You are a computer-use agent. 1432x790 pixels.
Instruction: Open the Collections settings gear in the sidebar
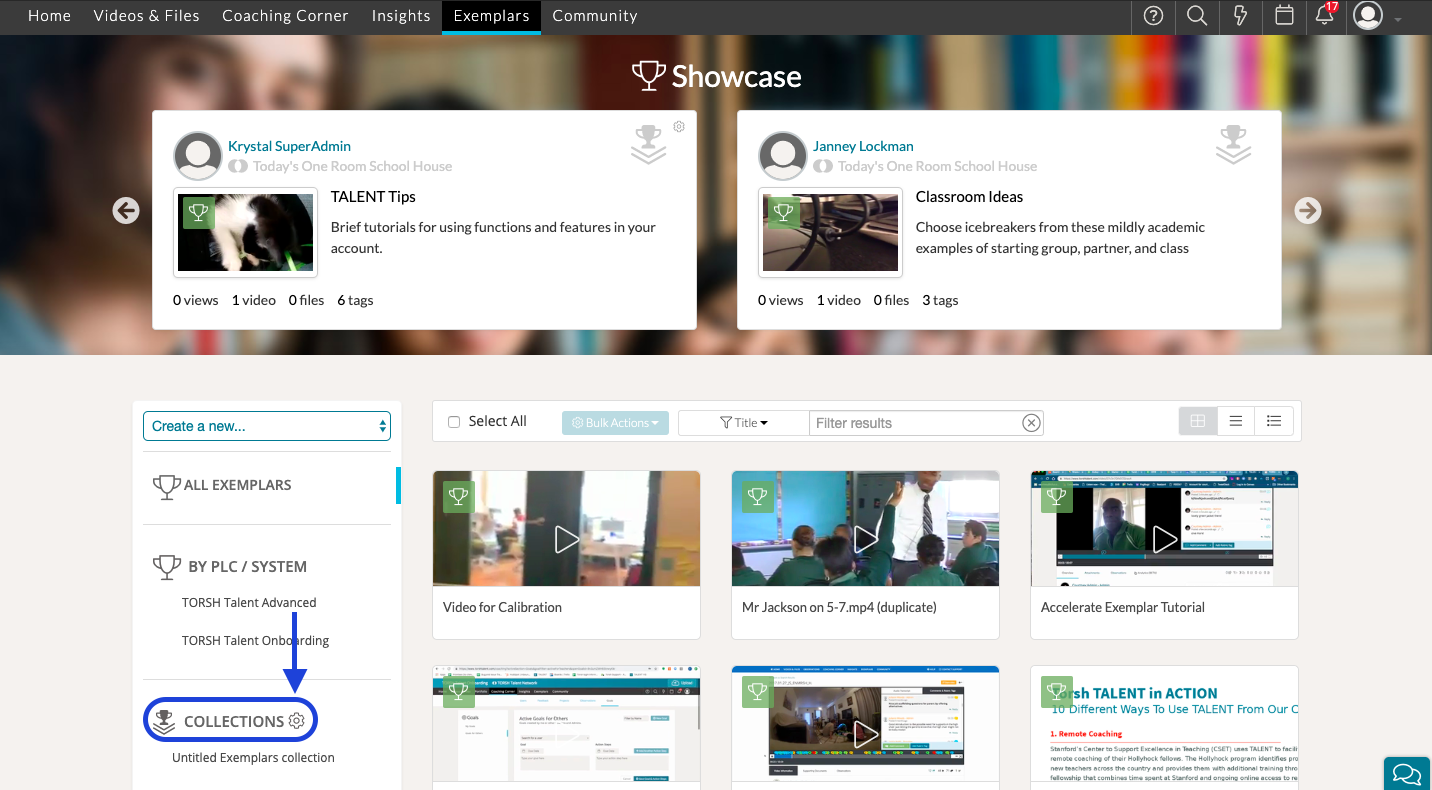pos(296,720)
